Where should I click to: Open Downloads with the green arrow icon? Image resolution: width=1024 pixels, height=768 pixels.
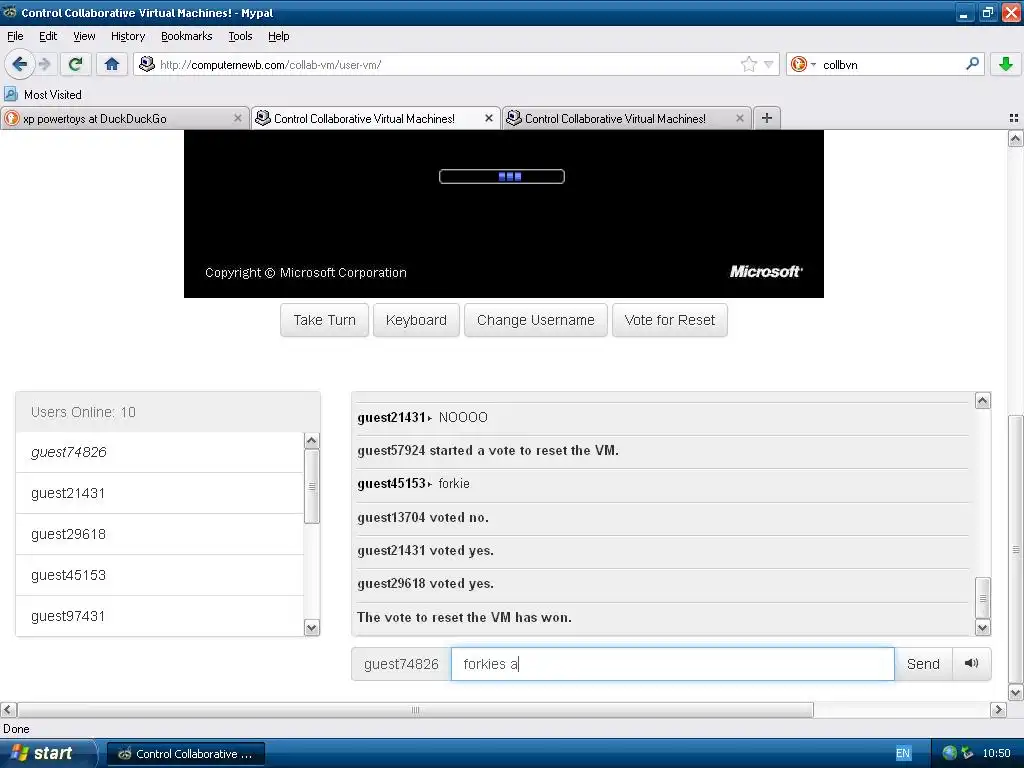coord(1006,64)
